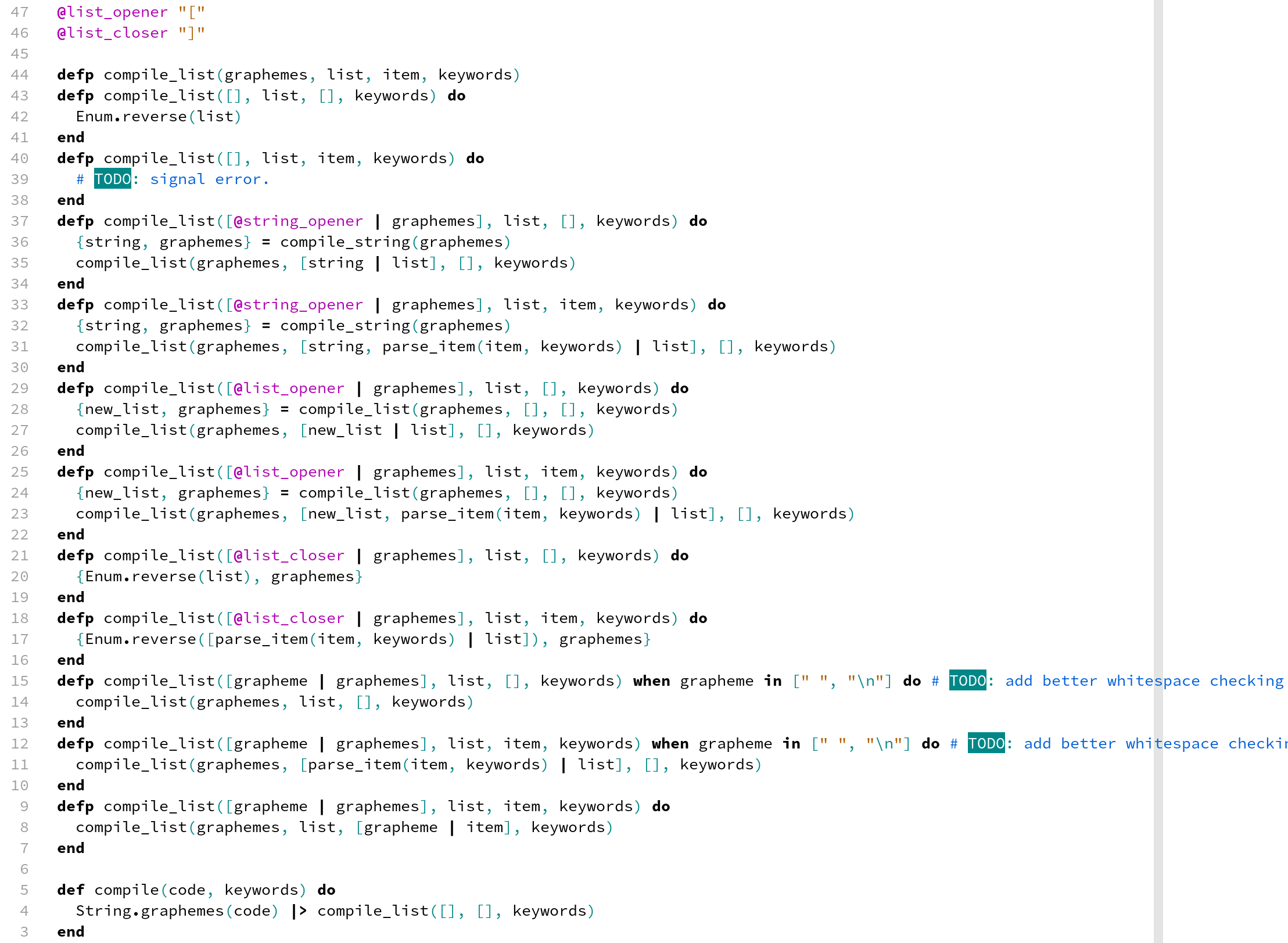1288x943 pixels.
Task: Click TODO highlight on line 15
Action: point(967,681)
